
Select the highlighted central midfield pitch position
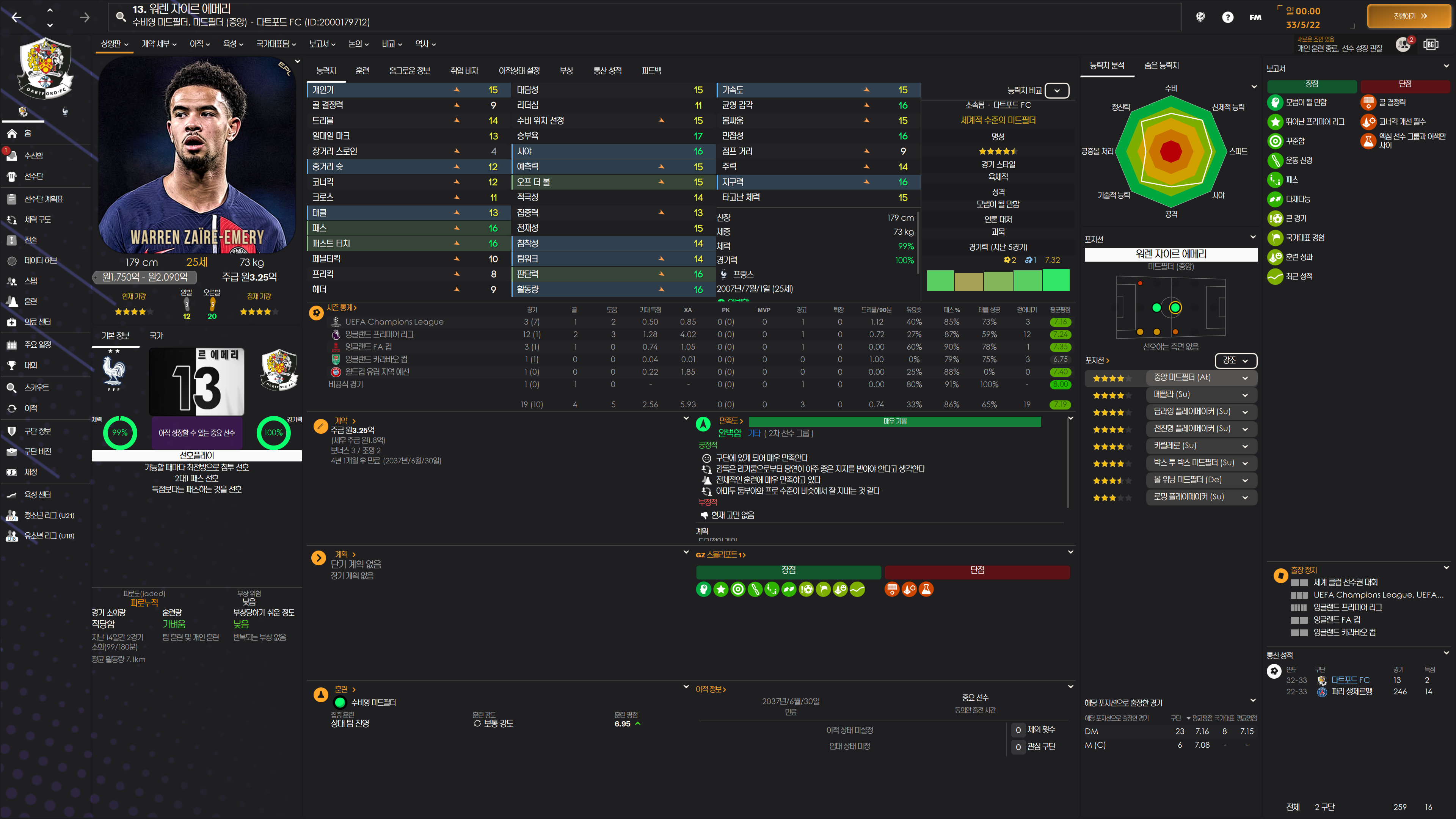pyautogui.click(x=1175, y=308)
